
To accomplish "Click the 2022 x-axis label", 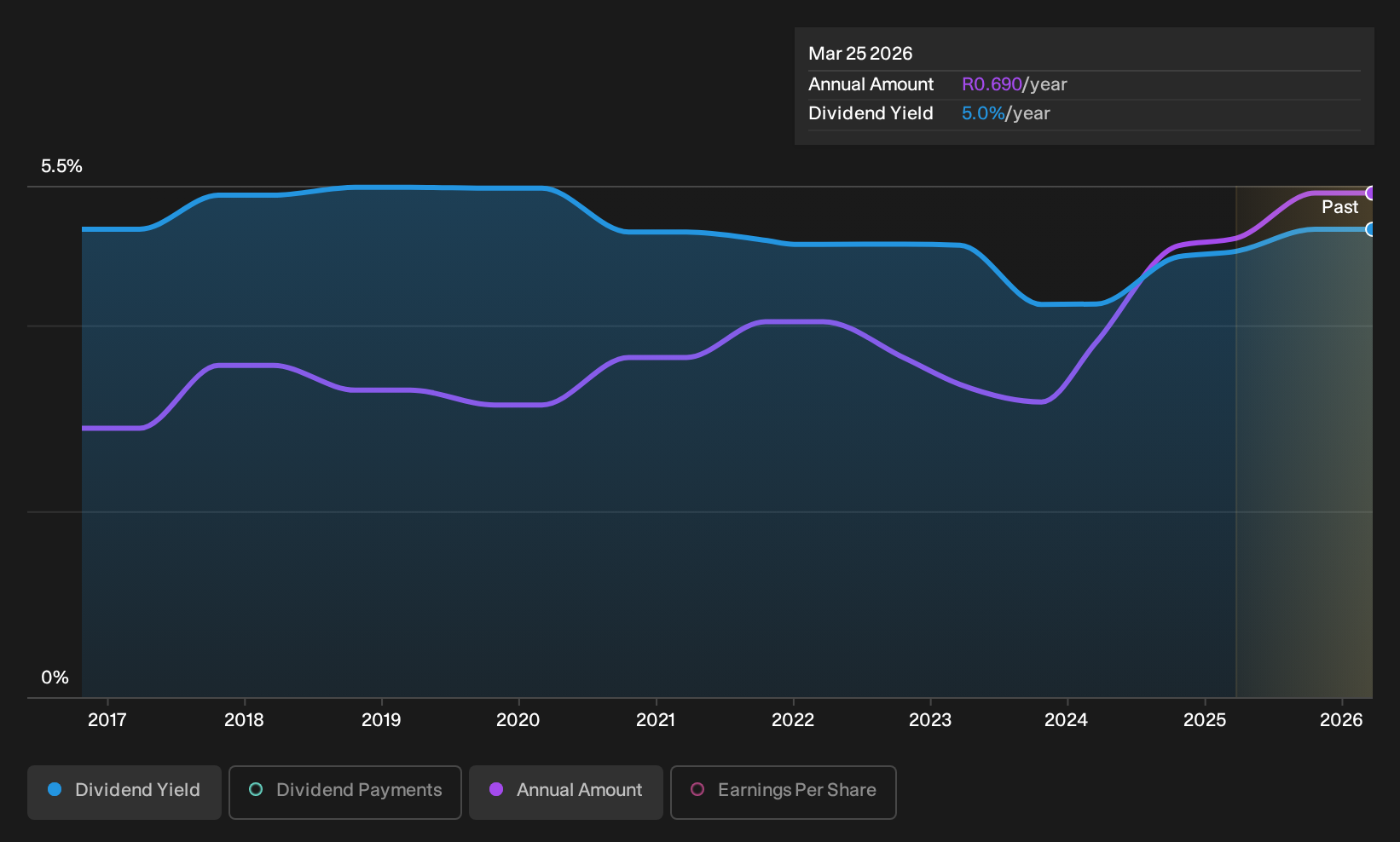I will coord(793,720).
